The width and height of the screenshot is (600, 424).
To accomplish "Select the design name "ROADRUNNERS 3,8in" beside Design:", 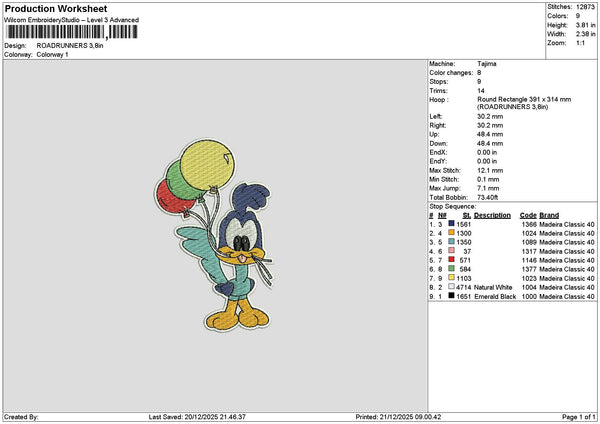I will coord(70,46).
